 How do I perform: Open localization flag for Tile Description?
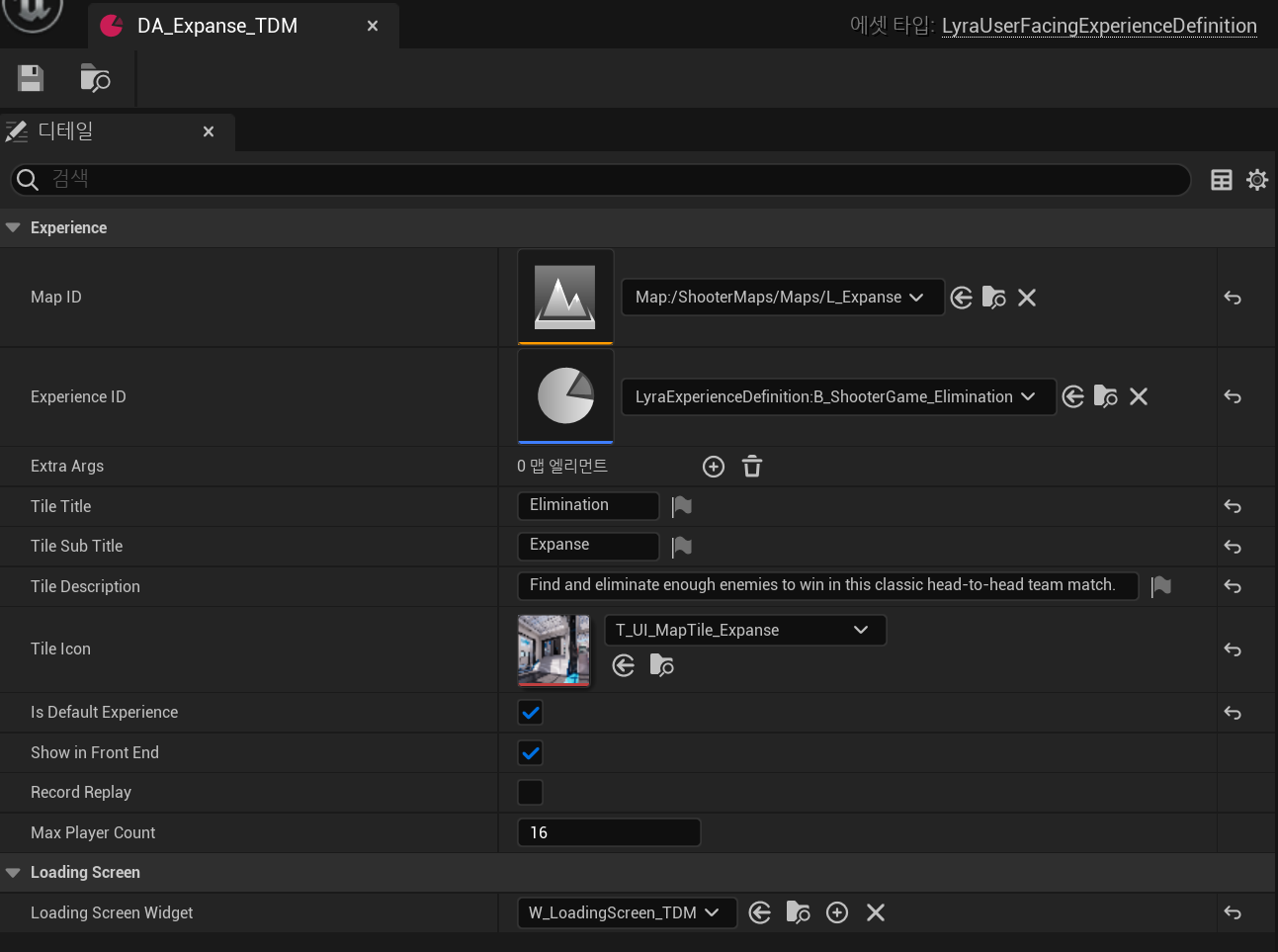(x=1161, y=586)
